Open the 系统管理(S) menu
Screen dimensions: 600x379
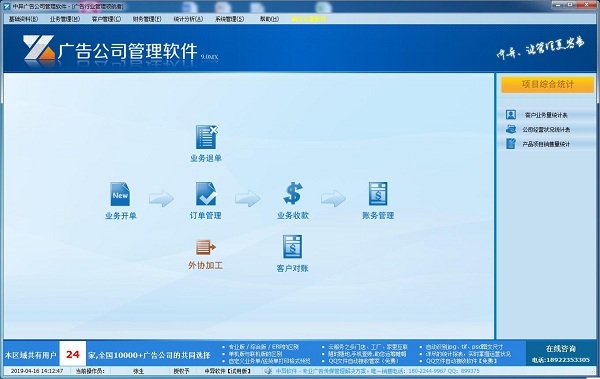coord(229,19)
